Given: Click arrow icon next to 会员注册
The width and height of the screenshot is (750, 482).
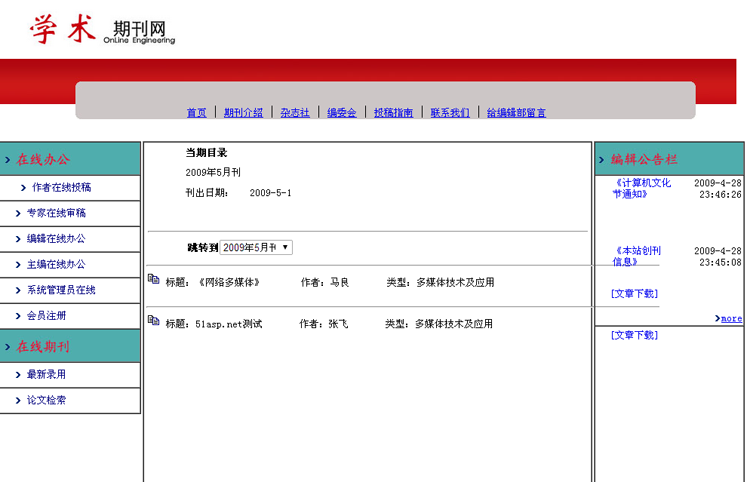Looking at the screenshot, I should point(18,316).
